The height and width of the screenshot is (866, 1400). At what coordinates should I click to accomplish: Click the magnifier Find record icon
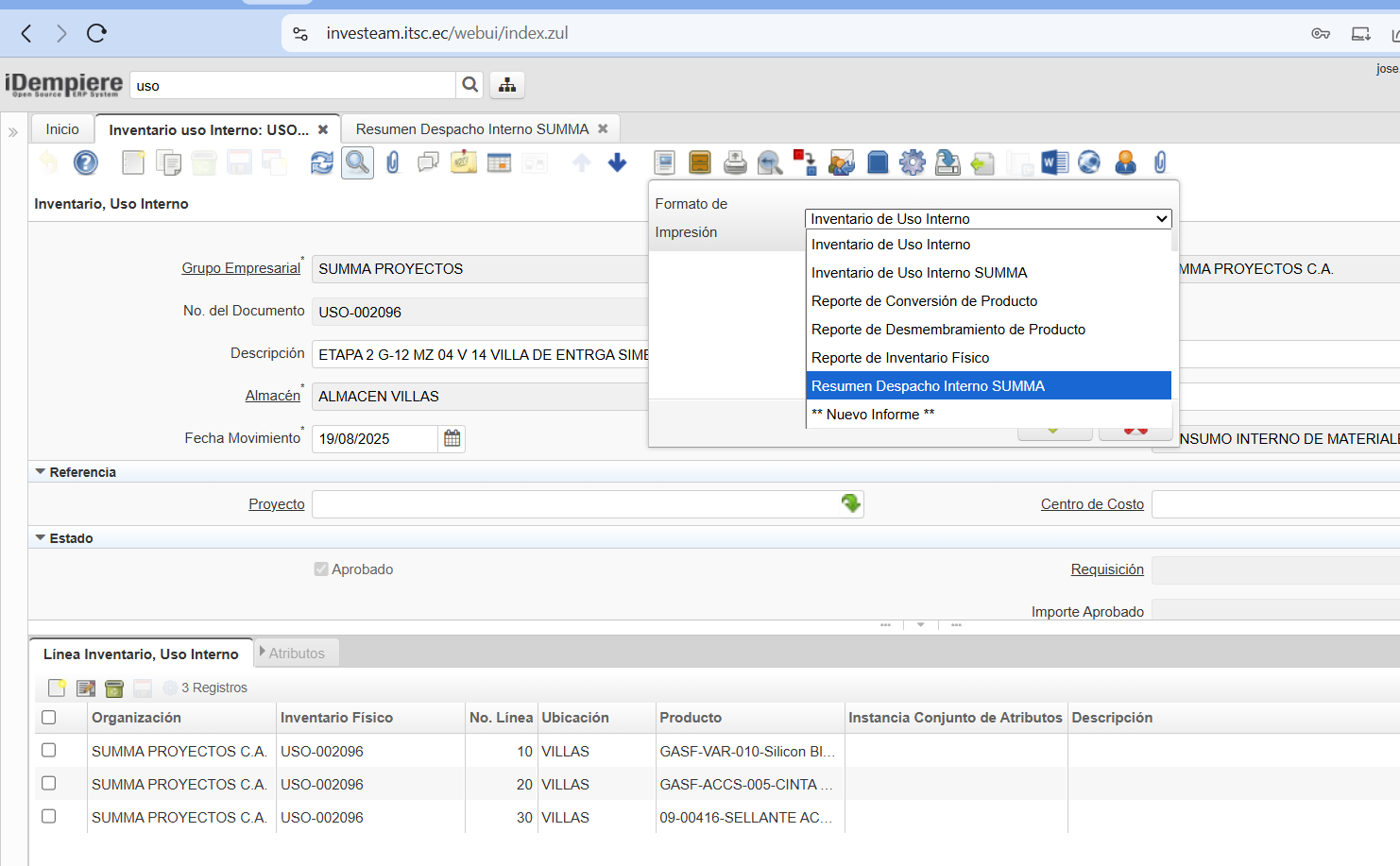click(357, 163)
